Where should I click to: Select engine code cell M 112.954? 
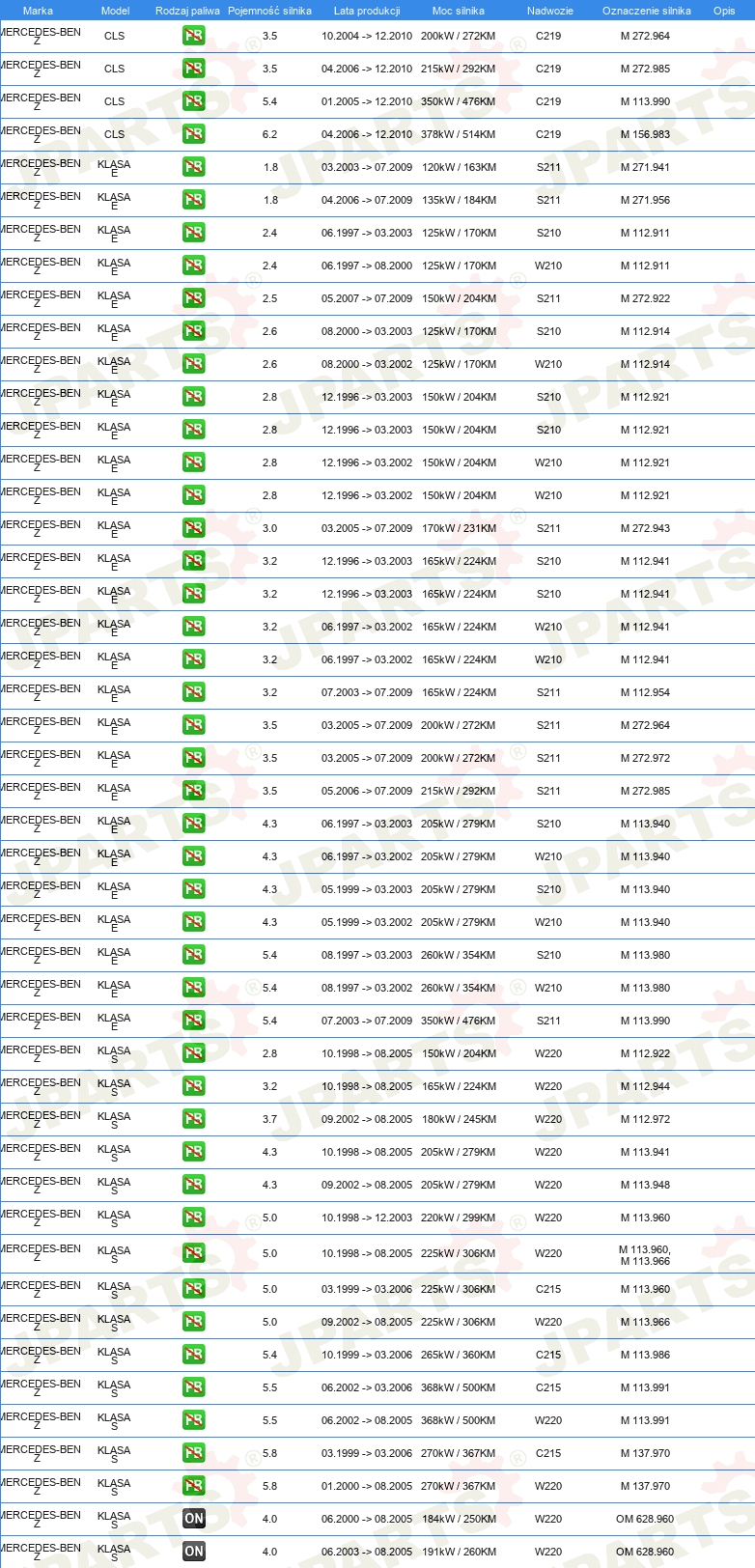(x=645, y=693)
